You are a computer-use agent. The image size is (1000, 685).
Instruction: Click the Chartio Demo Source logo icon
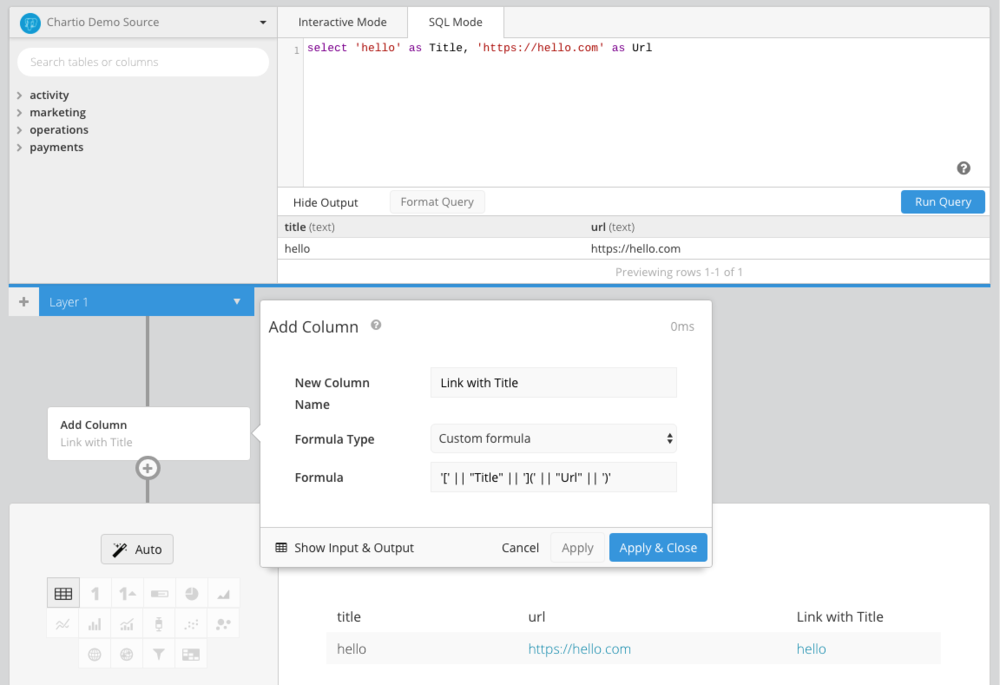(30, 23)
